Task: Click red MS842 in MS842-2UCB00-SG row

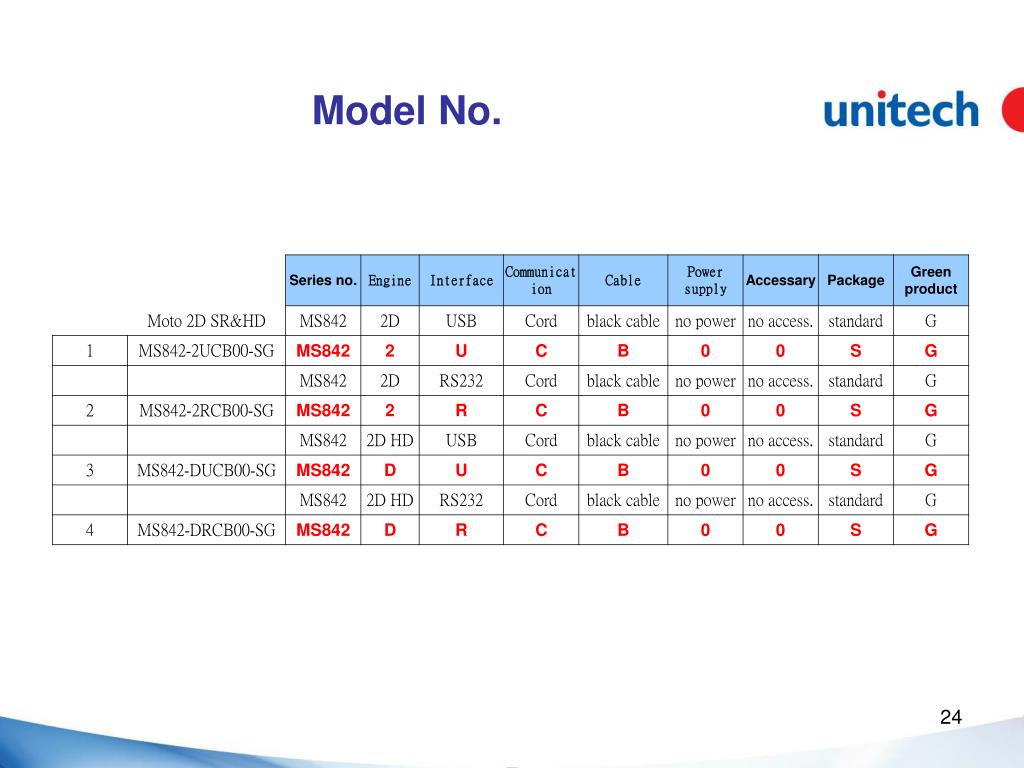Action: point(323,351)
